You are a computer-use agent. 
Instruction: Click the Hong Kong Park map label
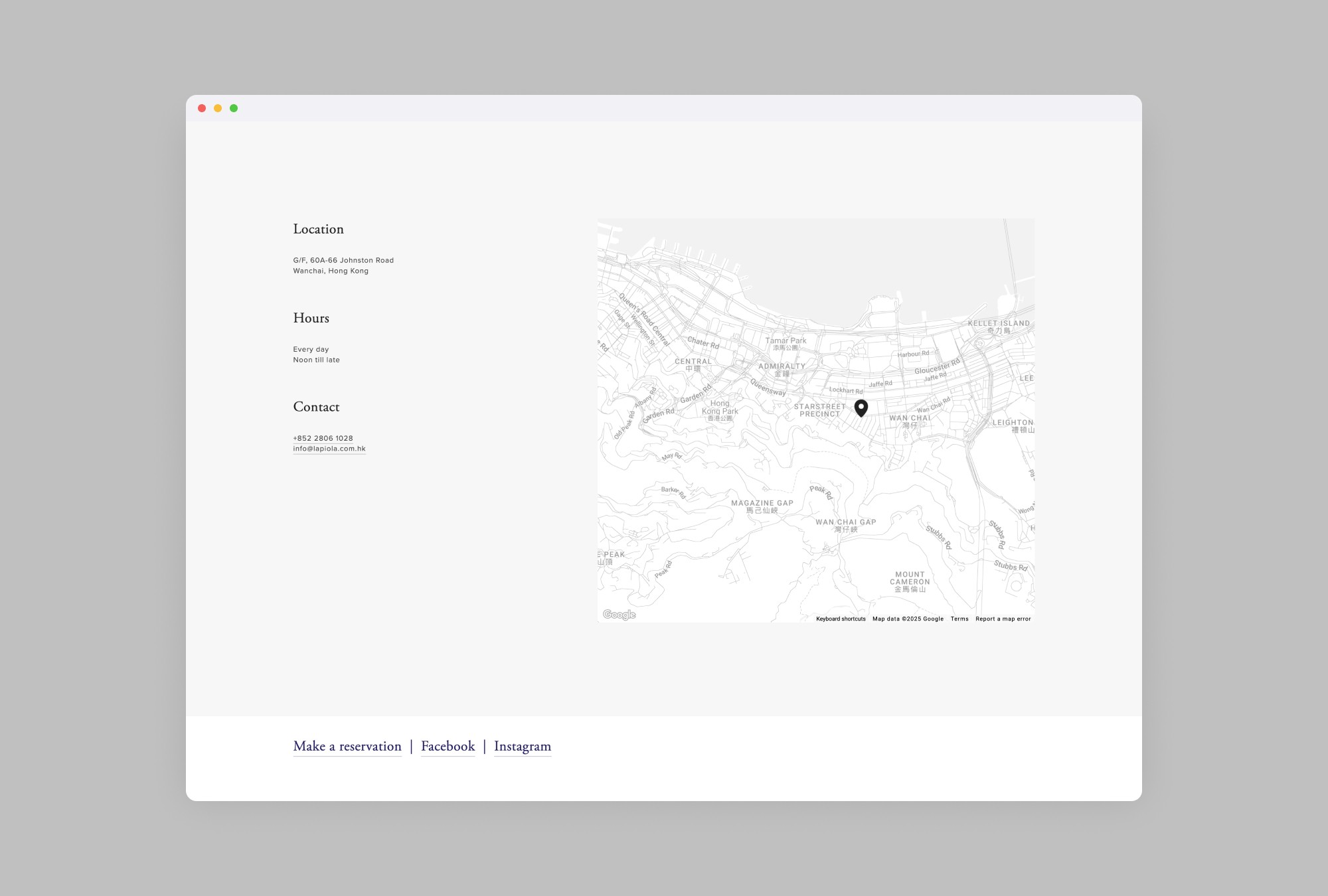pyautogui.click(x=720, y=408)
